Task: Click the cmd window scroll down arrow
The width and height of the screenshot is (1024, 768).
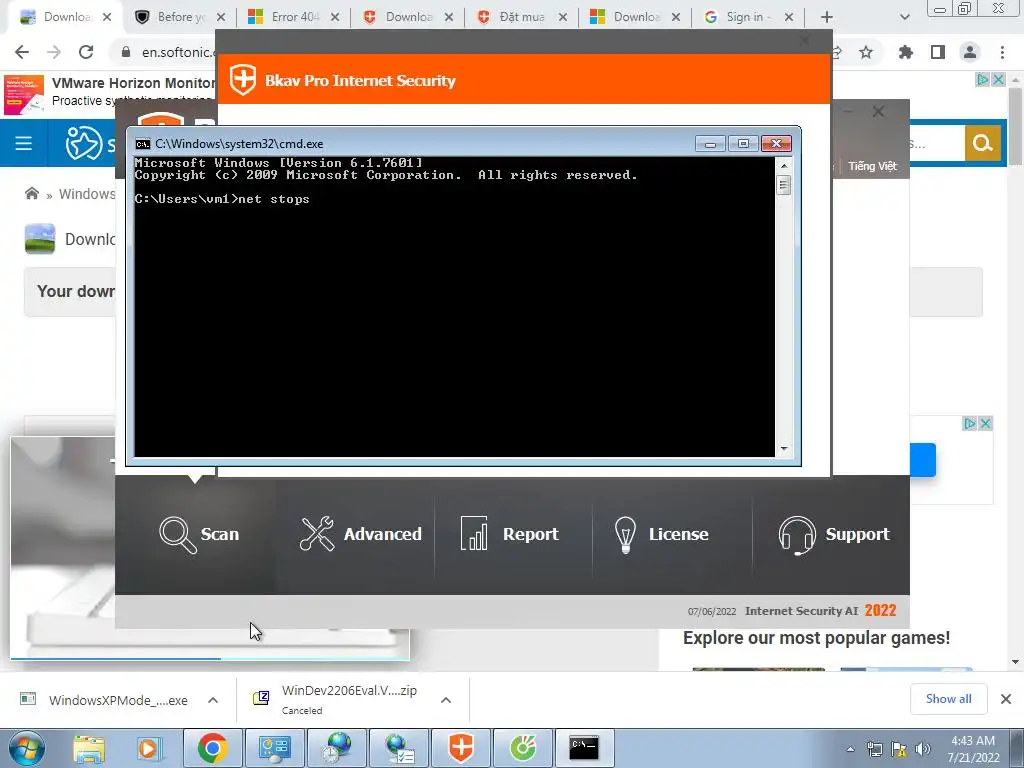Action: click(x=784, y=449)
